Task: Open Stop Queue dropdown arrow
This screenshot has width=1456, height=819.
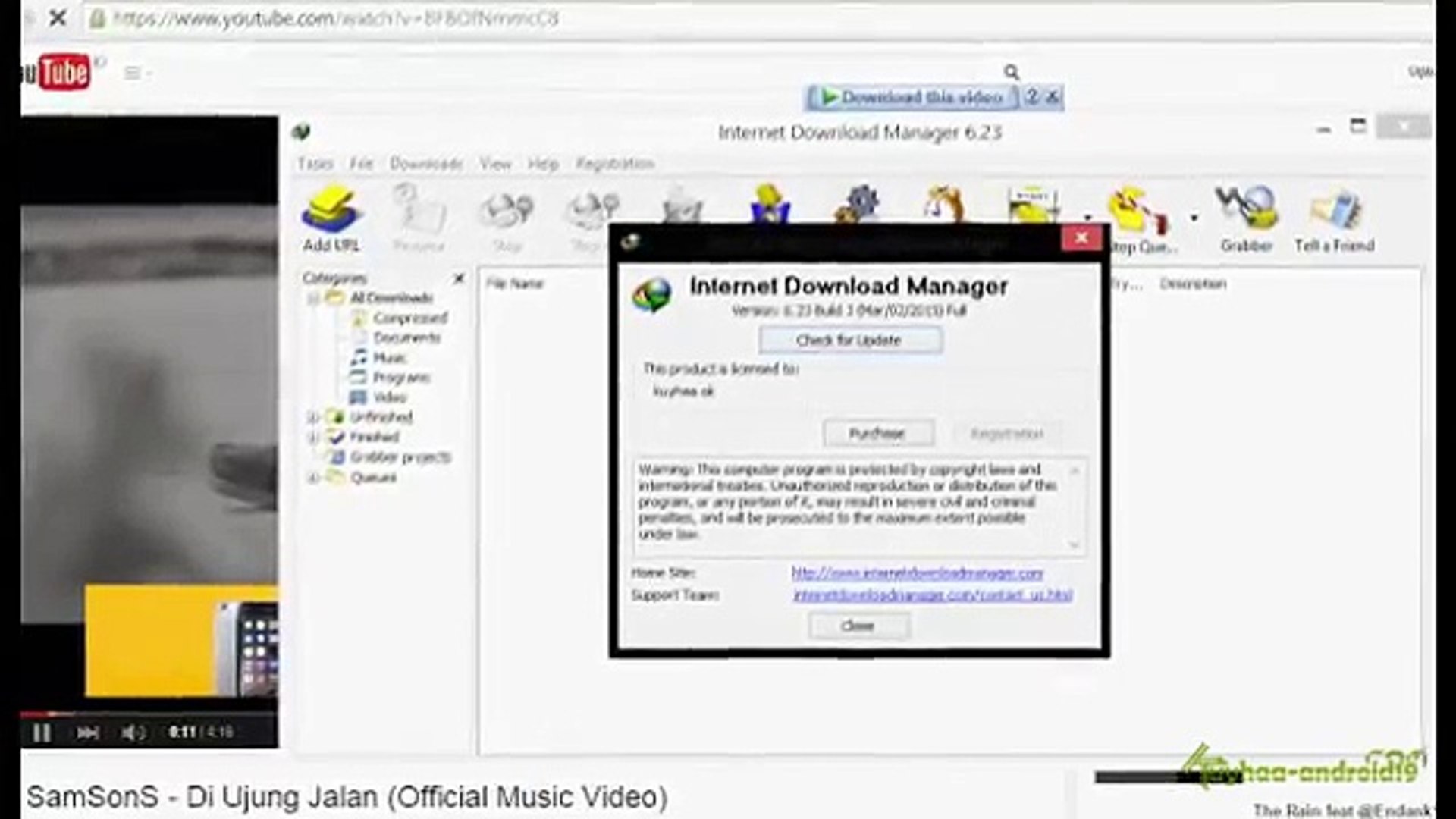Action: [1194, 218]
